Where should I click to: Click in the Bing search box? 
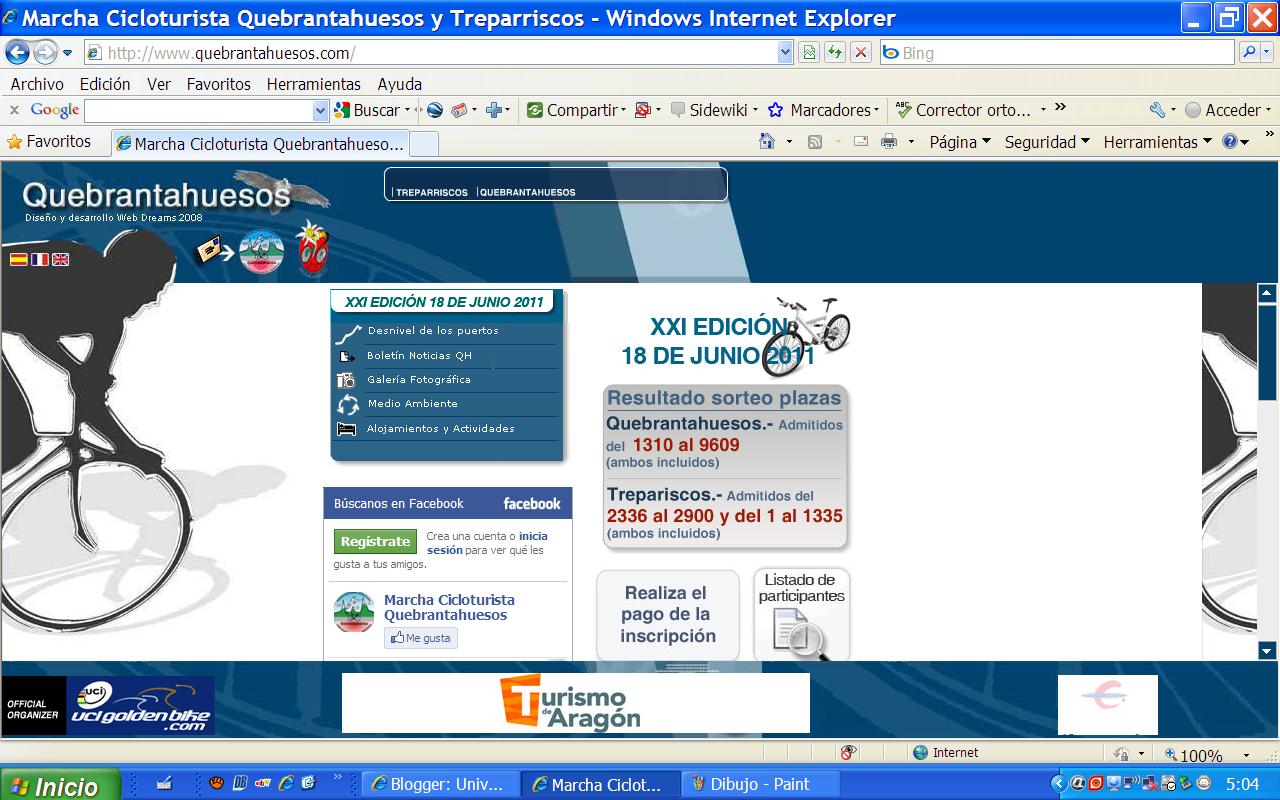pyautogui.click(x=1058, y=53)
